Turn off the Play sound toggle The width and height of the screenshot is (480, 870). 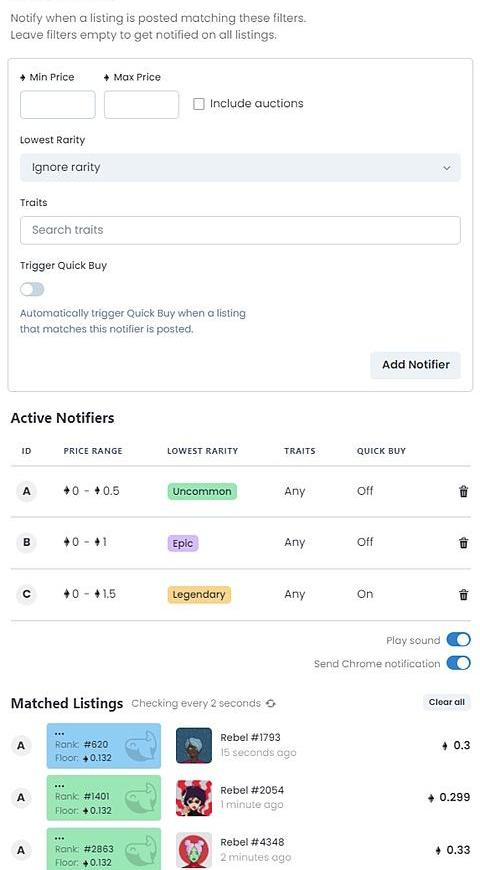pyautogui.click(x=458, y=640)
